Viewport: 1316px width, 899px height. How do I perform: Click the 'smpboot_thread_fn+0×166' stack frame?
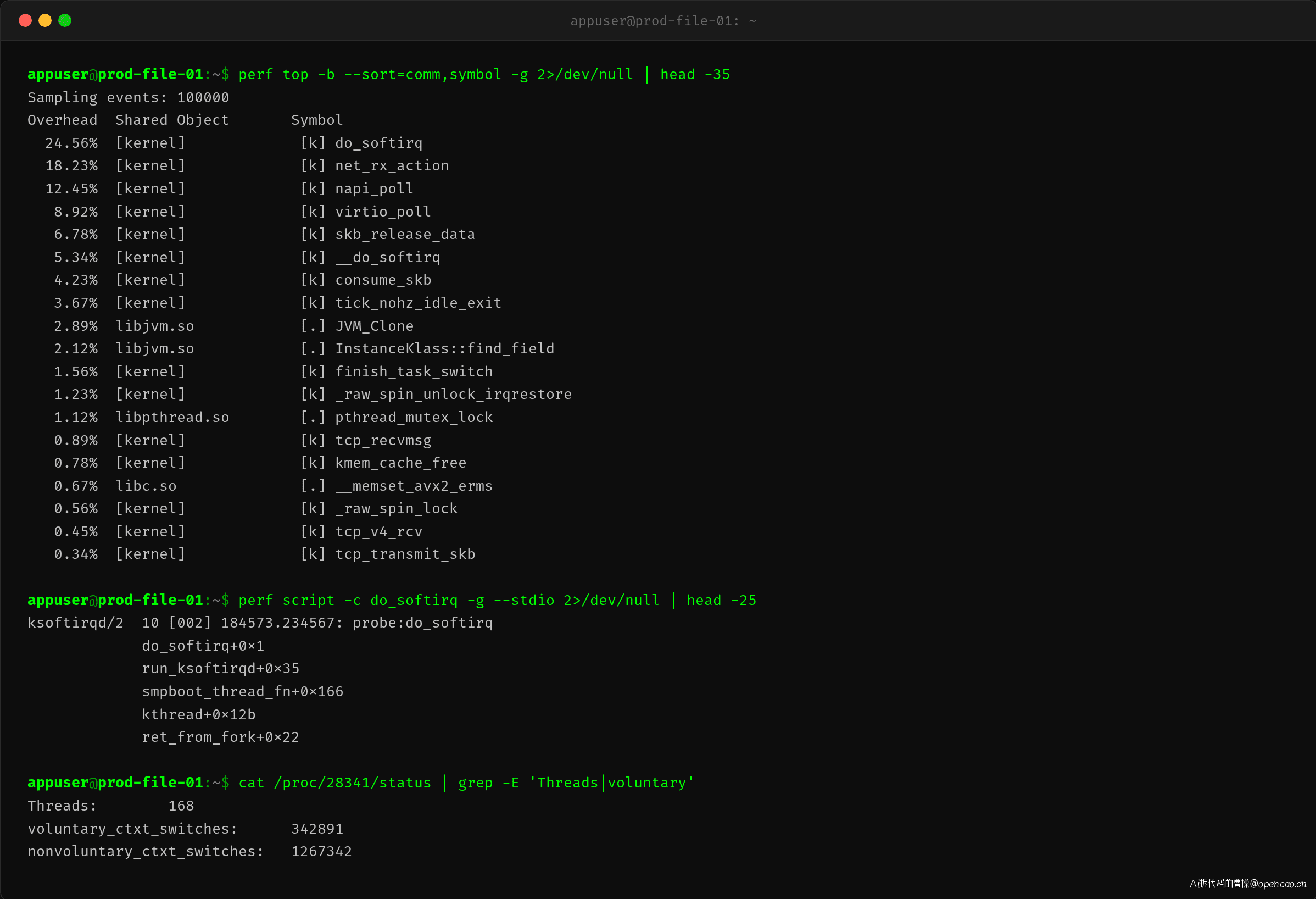242,691
